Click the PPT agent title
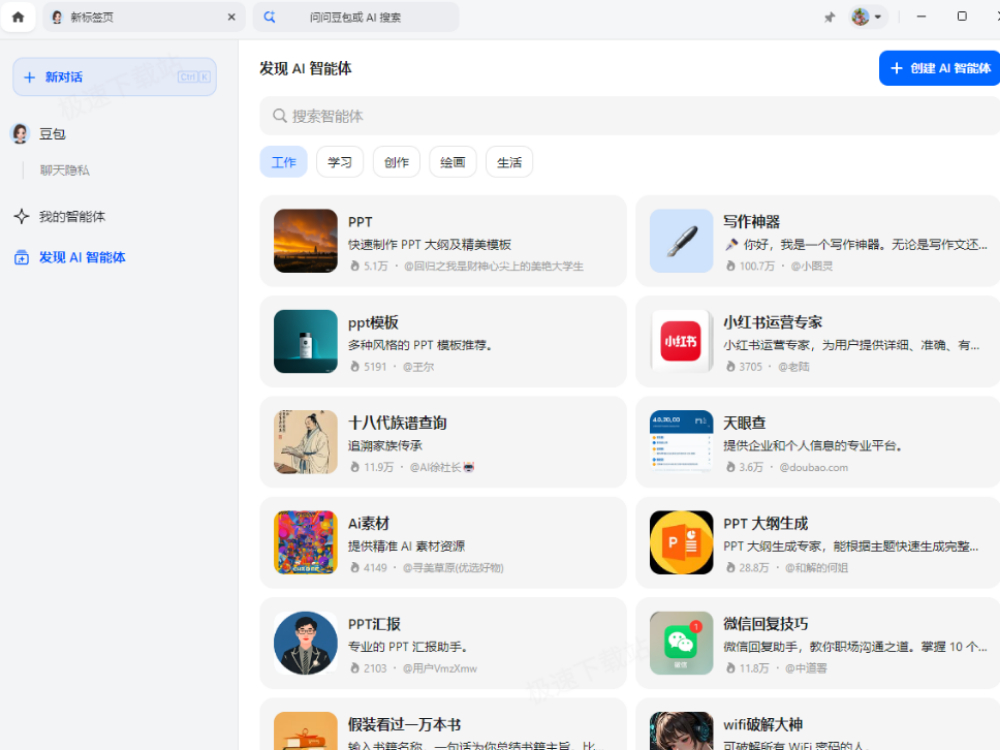This screenshot has height=750, width=1000. tap(360, 222)
